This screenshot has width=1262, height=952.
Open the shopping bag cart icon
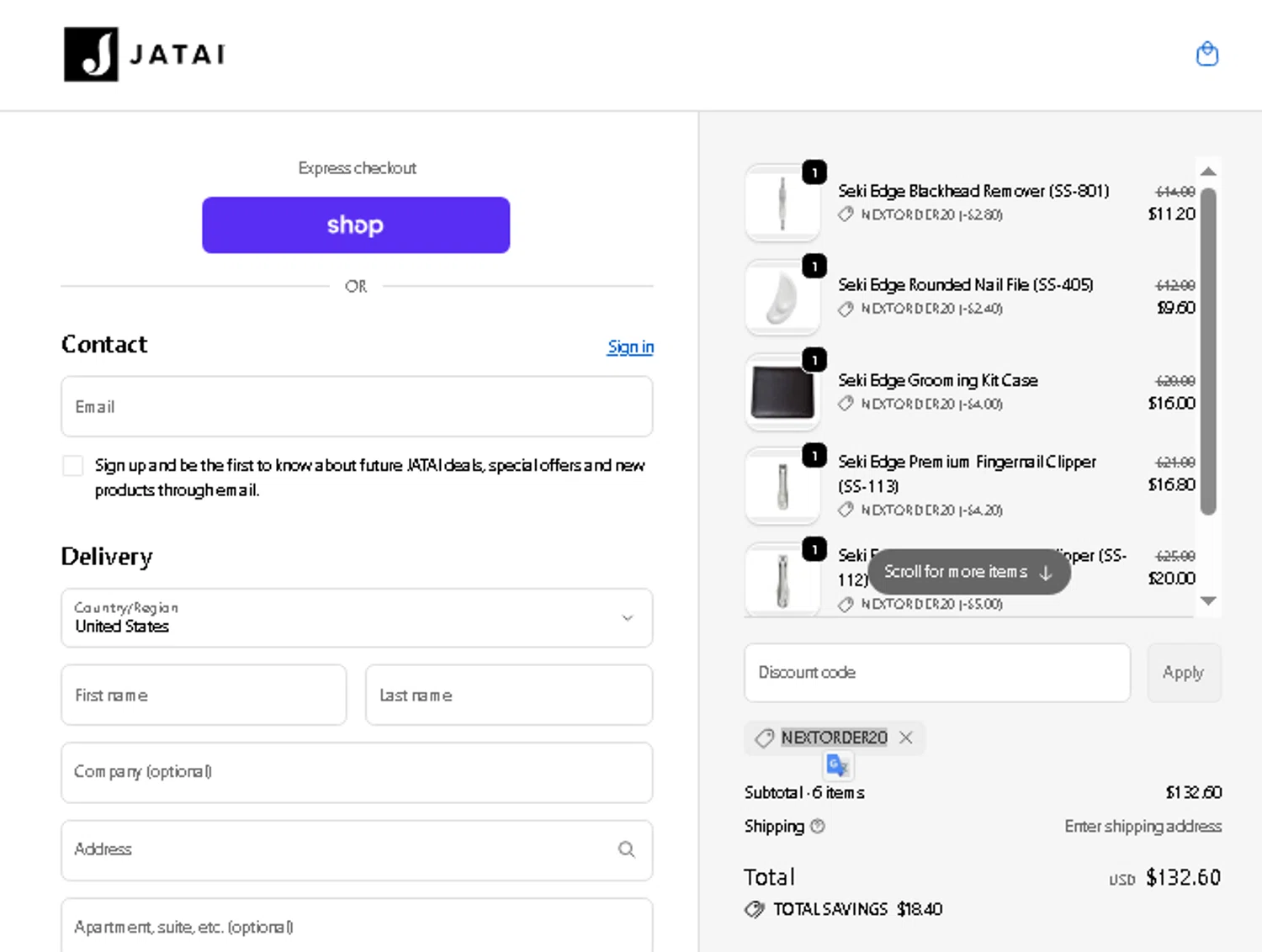[x=1207, y=54]
